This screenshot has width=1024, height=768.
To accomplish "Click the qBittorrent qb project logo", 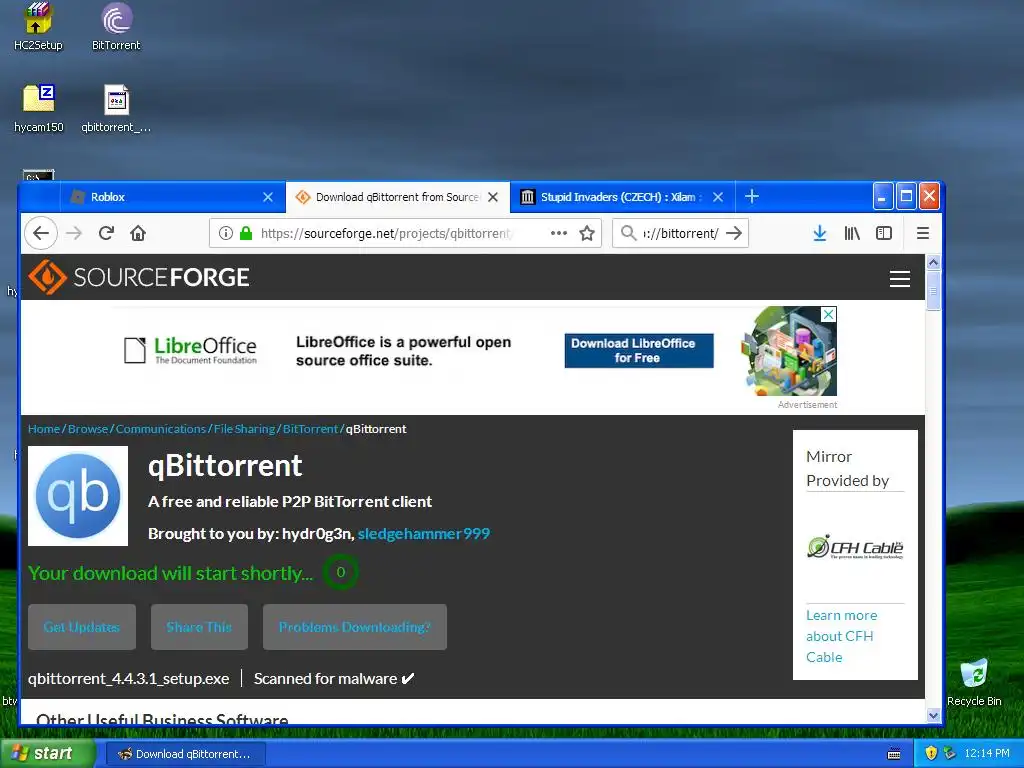I will [x=78, y=496].
